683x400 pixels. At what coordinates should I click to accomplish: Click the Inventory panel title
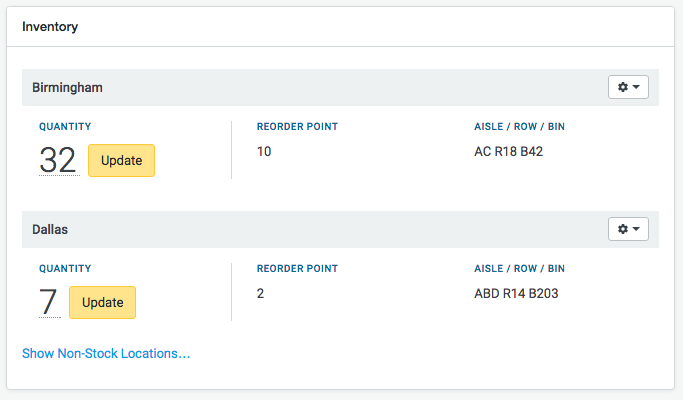coord(50,27)
